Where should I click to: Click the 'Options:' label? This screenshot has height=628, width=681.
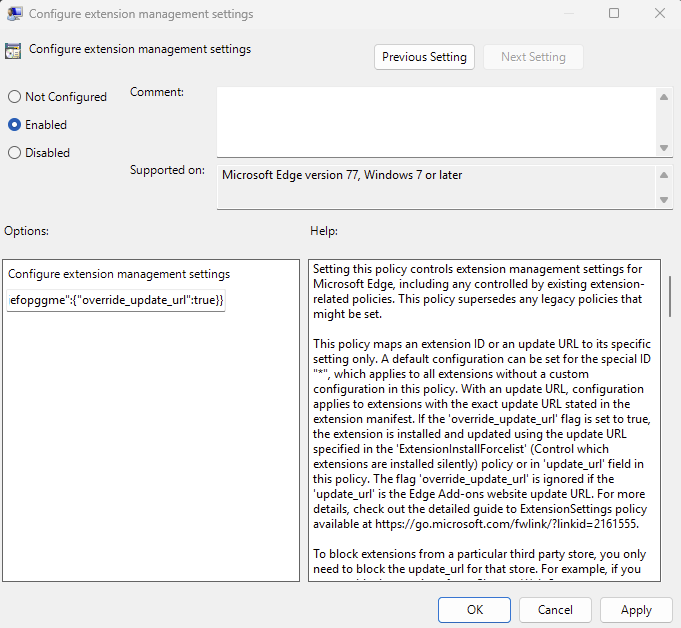pyautogui.click(x=26, y=231)
